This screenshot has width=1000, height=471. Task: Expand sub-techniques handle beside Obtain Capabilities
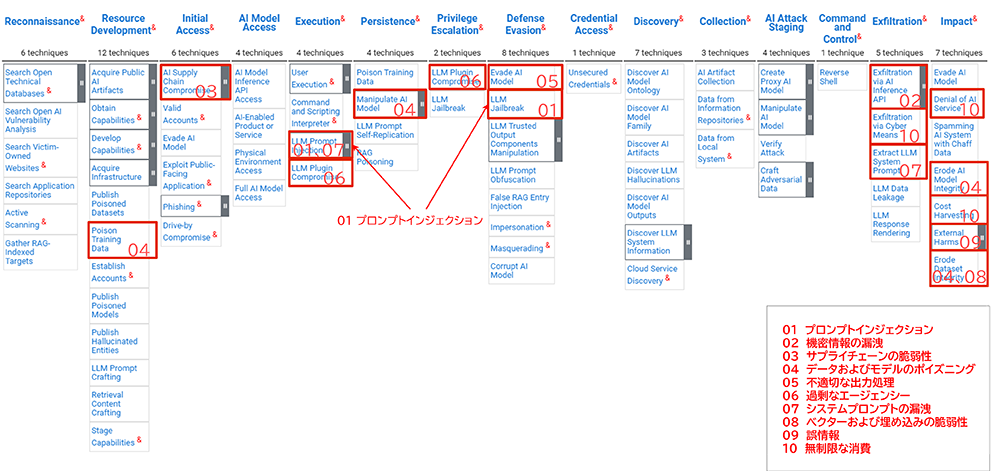[x=152, y=114]
